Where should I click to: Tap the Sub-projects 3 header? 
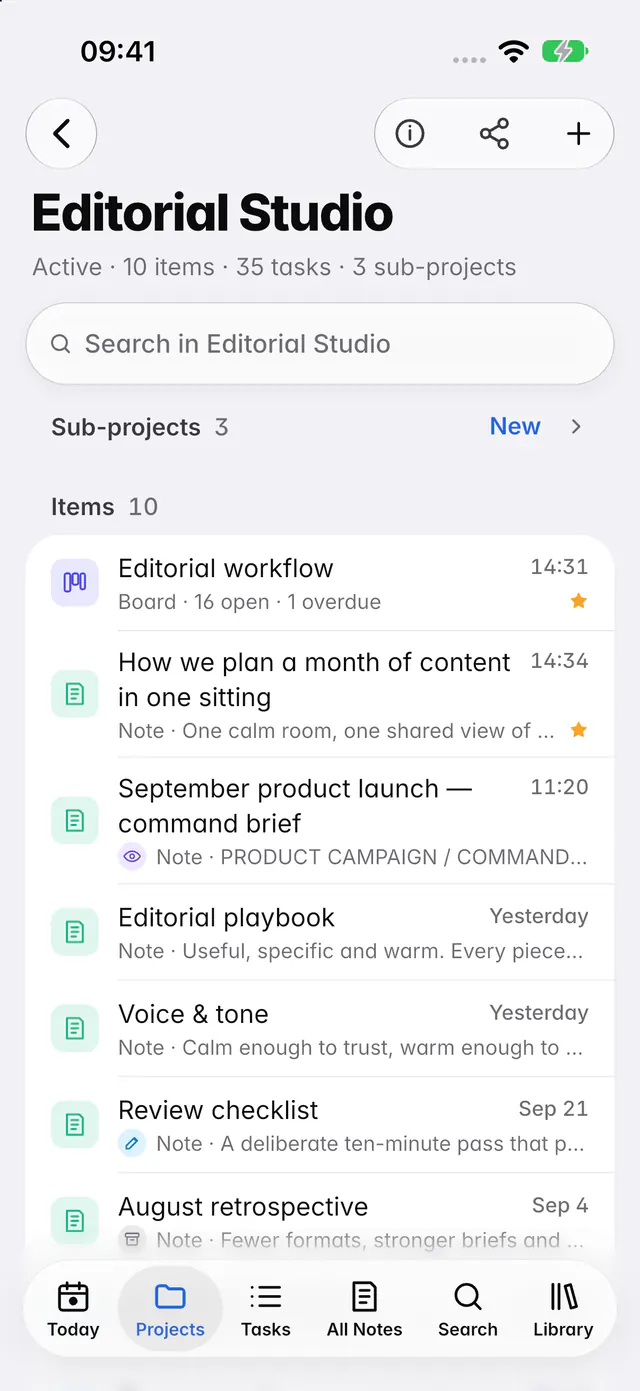click(140, 427)
